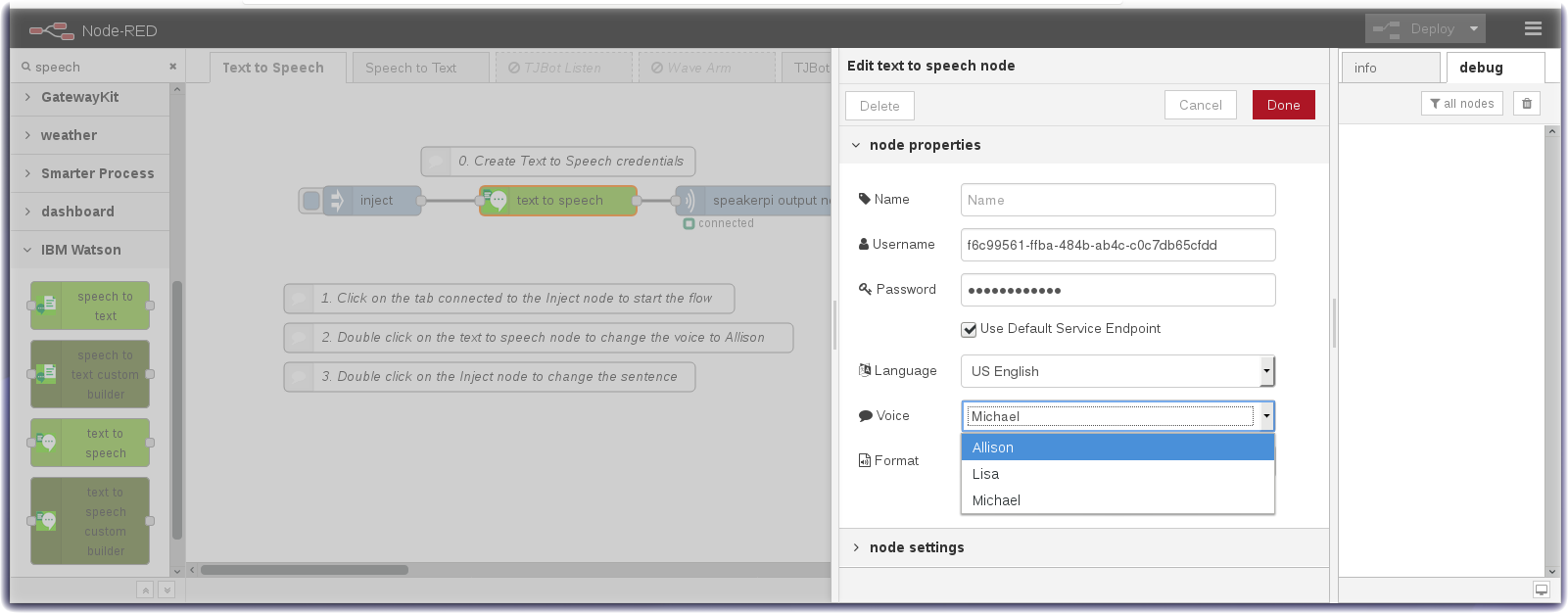Expand the dashboard palette category

coord(90,212)
